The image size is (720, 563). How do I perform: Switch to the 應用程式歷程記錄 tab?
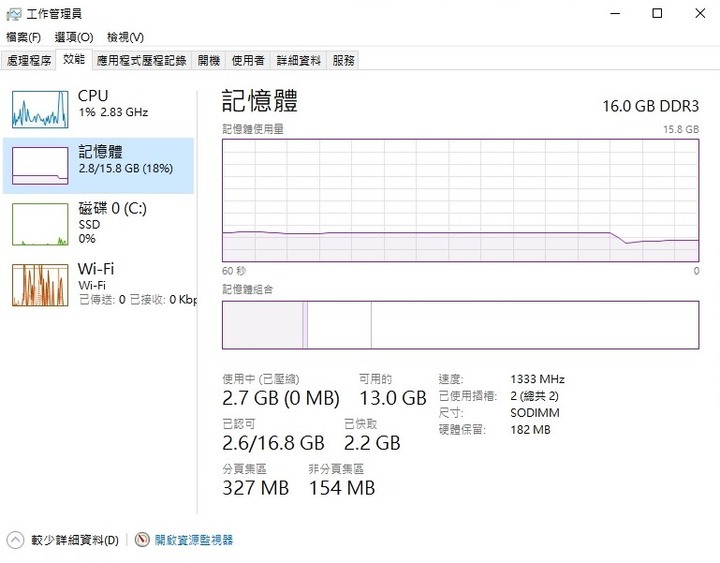[x=141, y=61]
